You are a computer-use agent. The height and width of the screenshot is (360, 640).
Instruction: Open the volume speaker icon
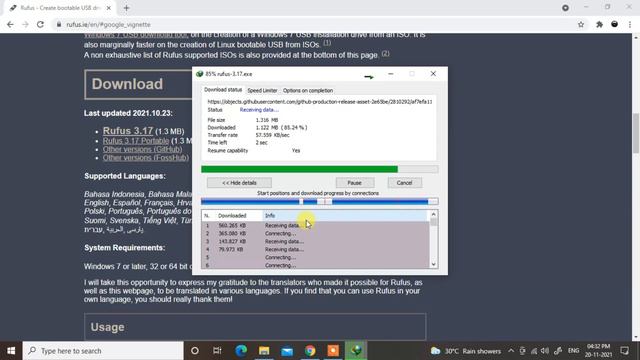click(x=545, y=351)
